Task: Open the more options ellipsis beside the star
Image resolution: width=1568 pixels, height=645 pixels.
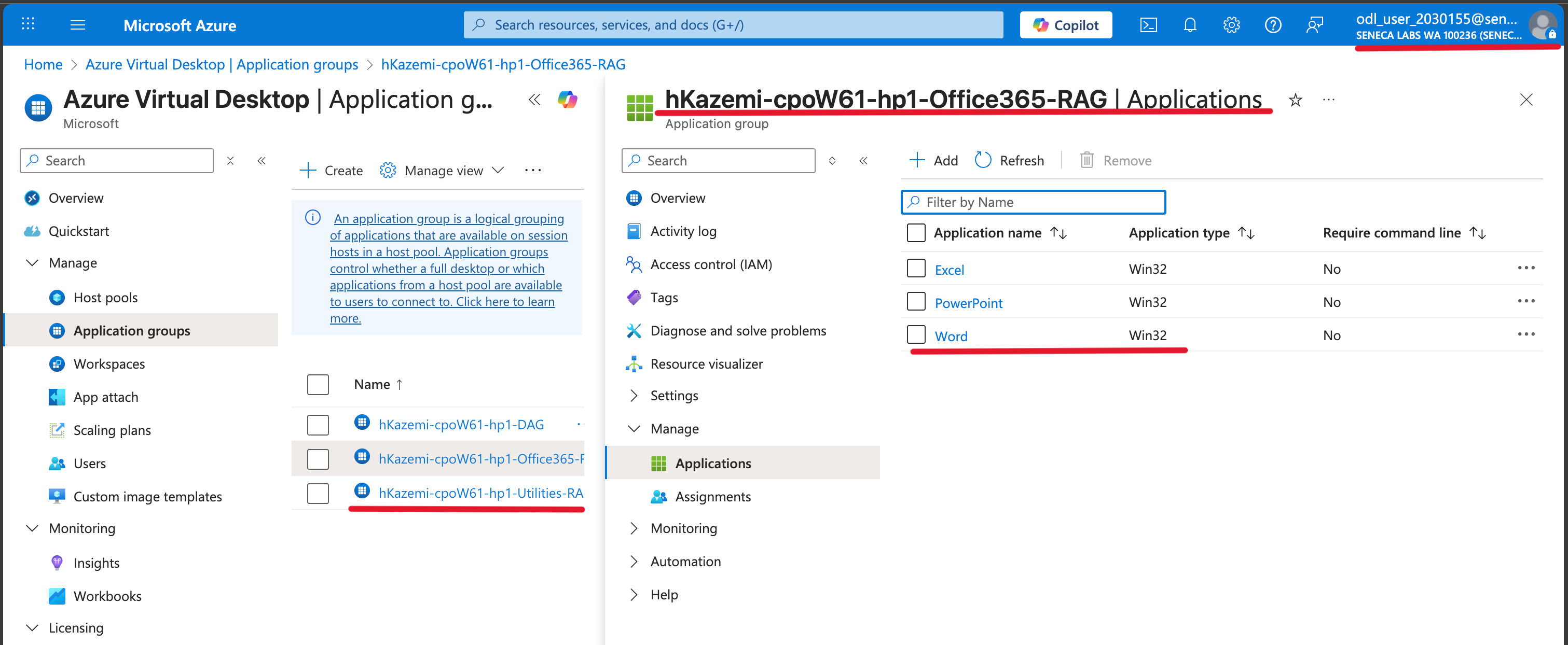Action: tap(1328, 100)
